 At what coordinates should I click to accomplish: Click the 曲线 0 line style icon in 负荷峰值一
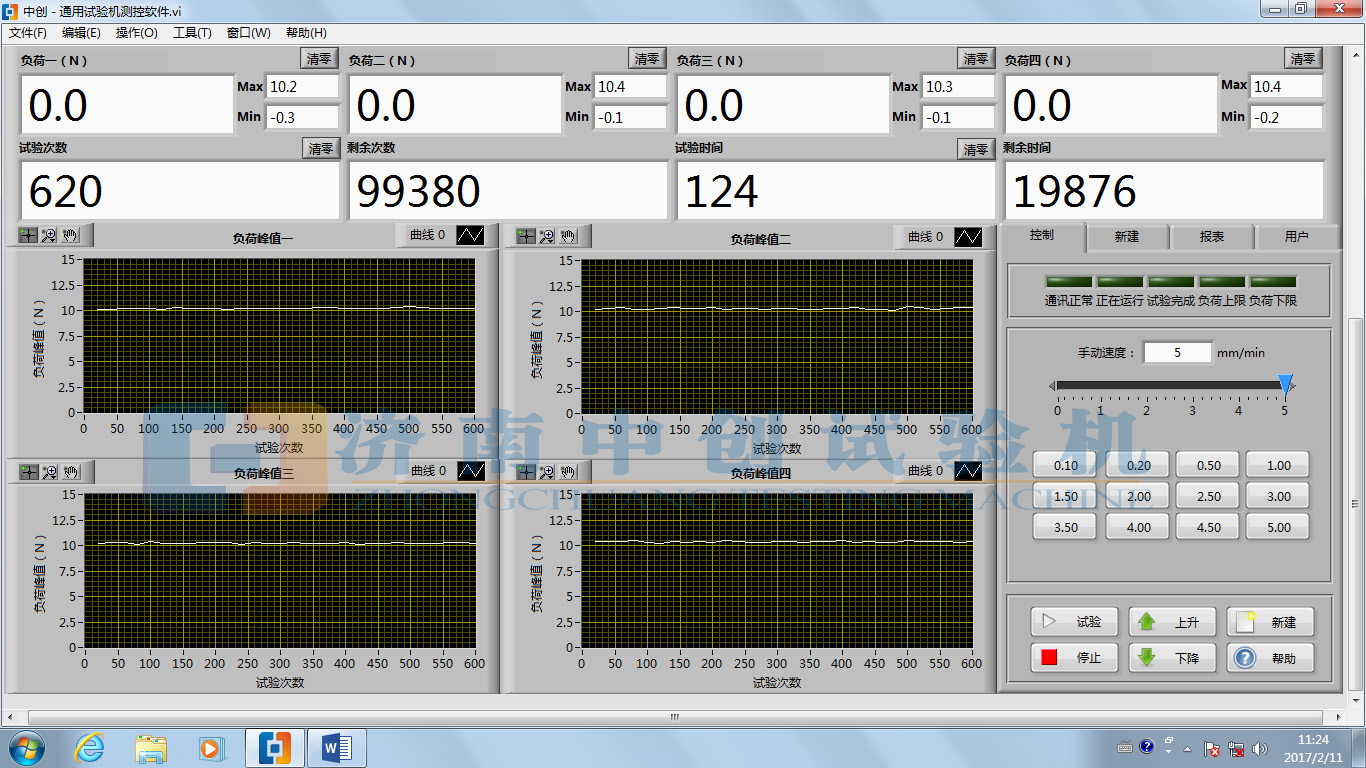point(471,236)
